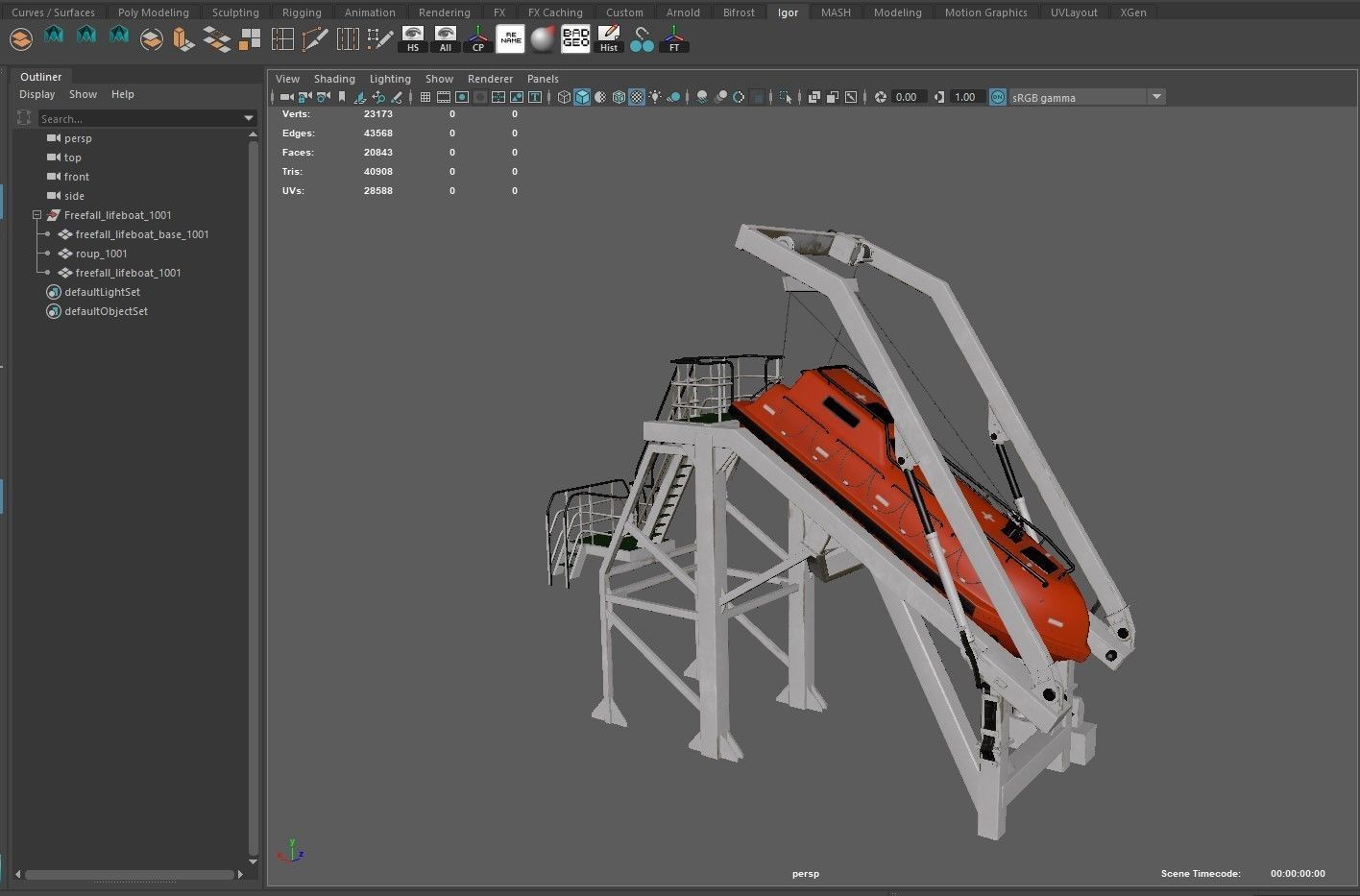Click the viewport bookmarks icon
1360x896 pixels.
[342, 97]
